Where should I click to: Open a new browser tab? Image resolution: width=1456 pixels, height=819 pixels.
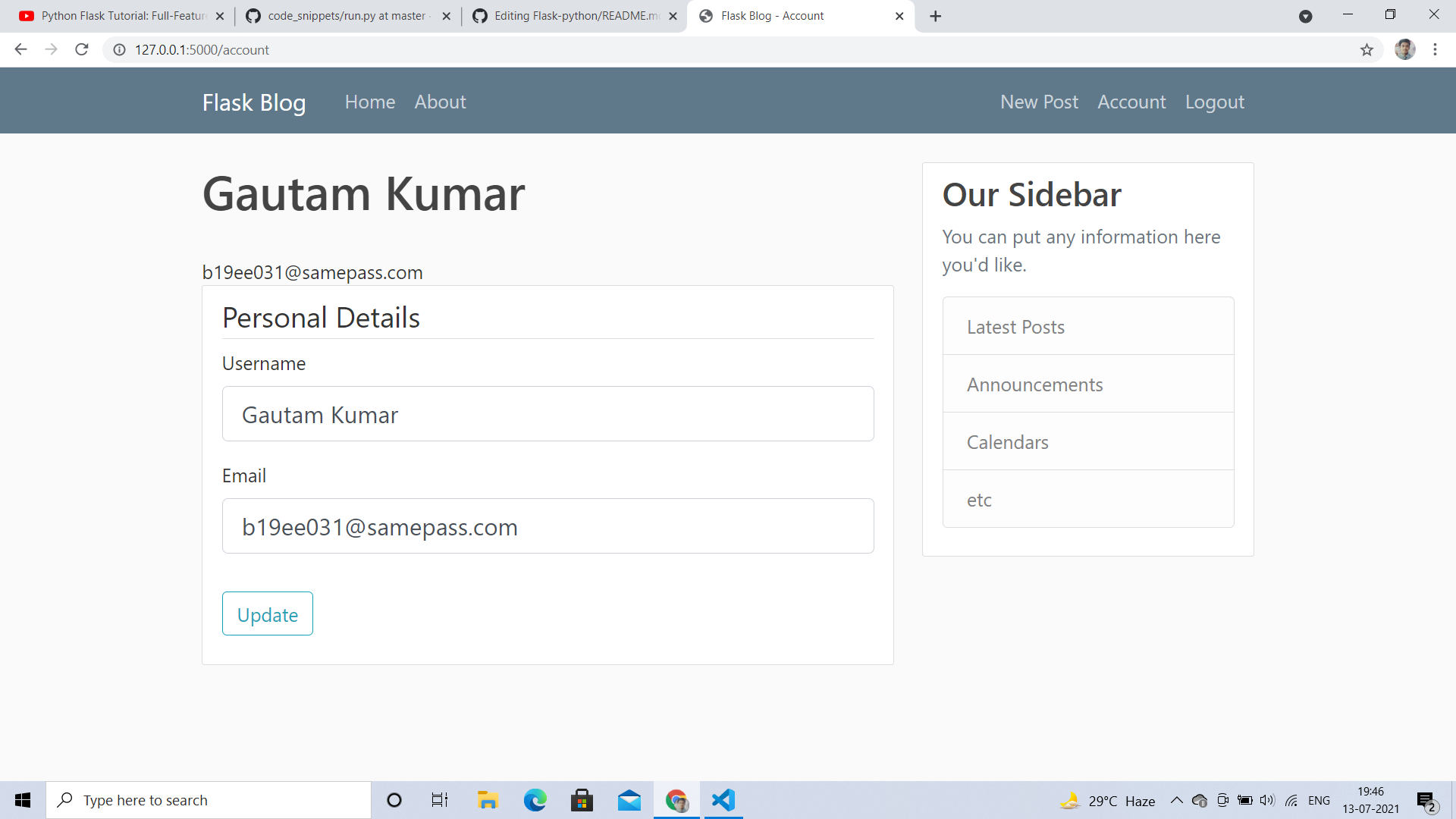[935, 16]
